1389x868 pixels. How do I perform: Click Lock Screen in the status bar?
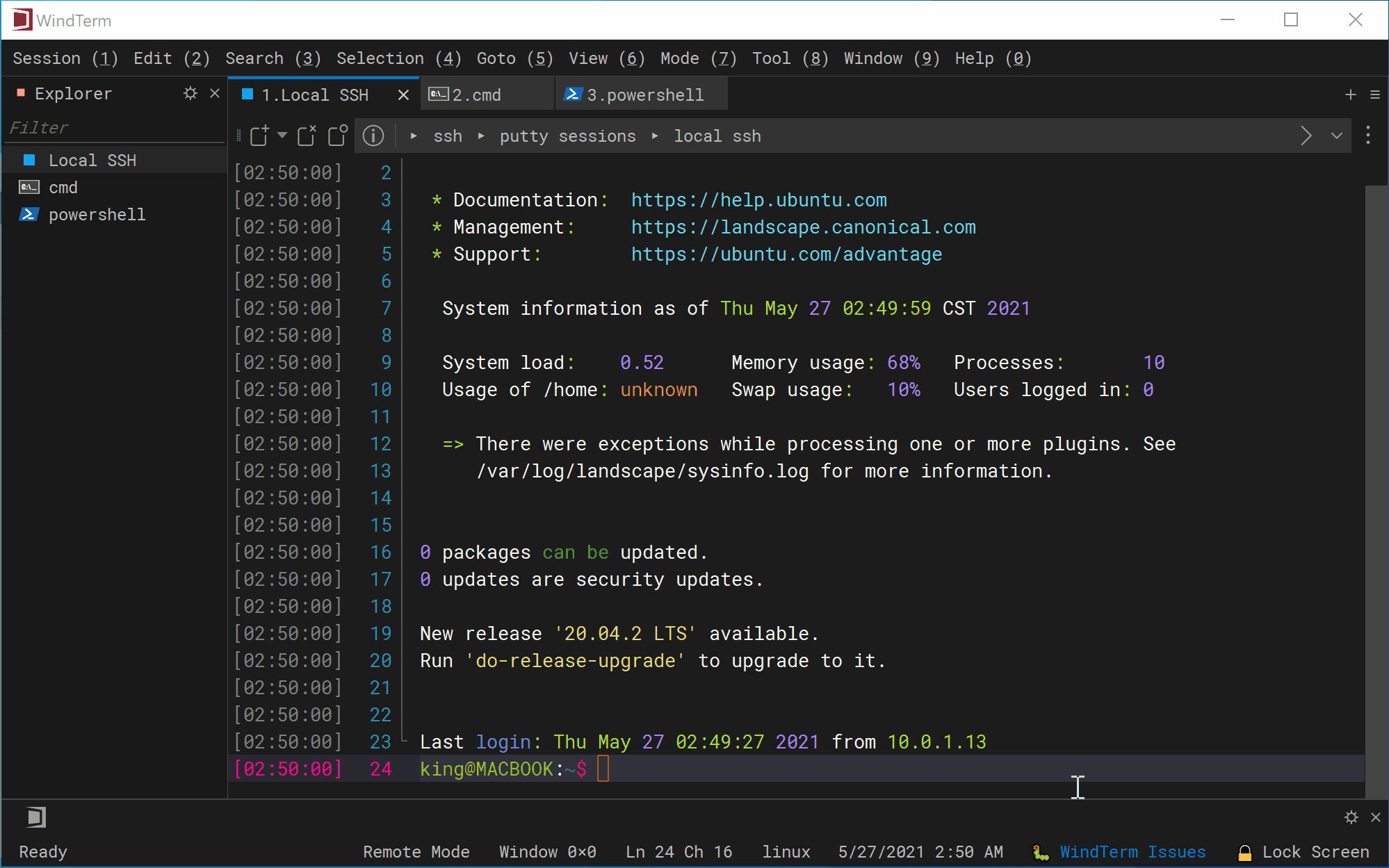[1315, 852]
